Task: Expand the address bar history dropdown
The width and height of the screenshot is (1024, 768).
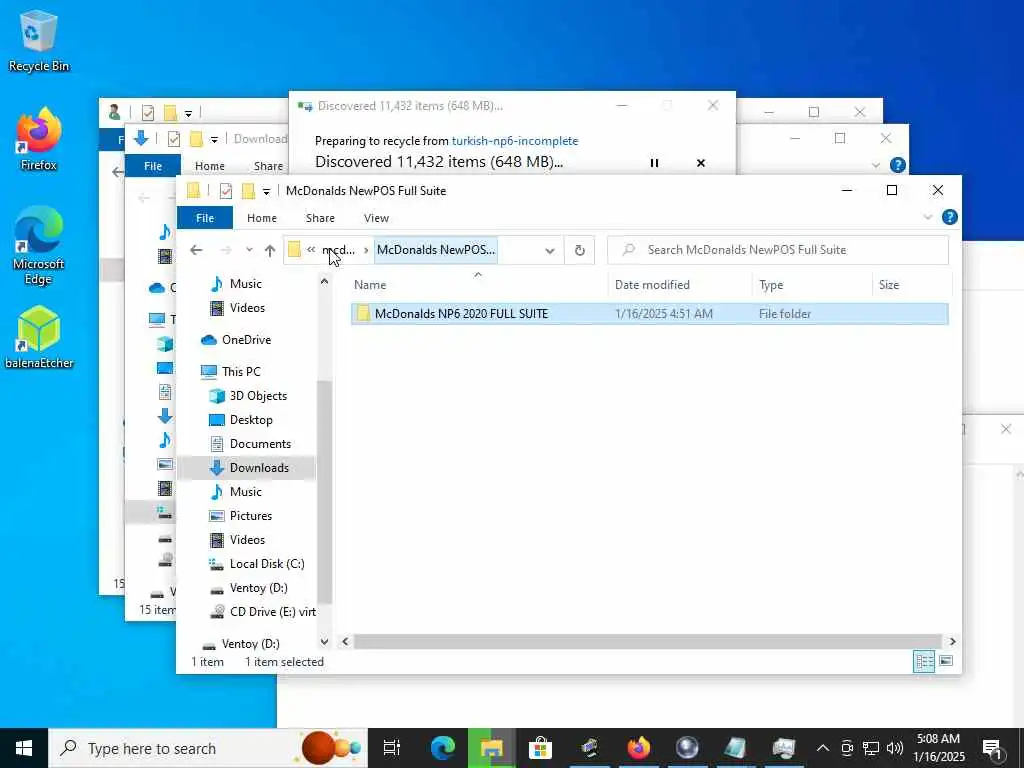Action: (550, 251)
